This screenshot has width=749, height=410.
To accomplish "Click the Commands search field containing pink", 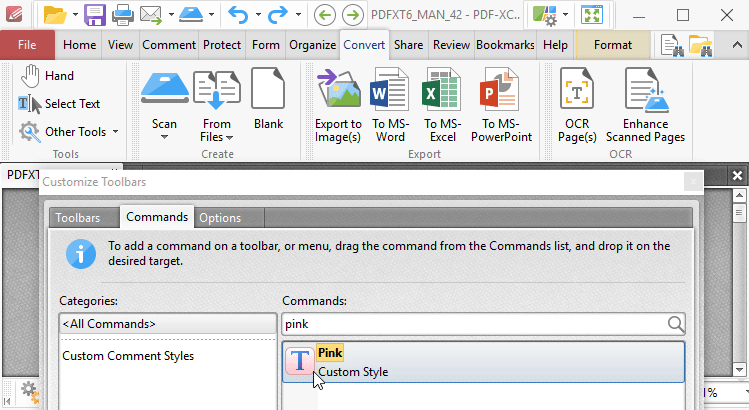I will (472, 323).
